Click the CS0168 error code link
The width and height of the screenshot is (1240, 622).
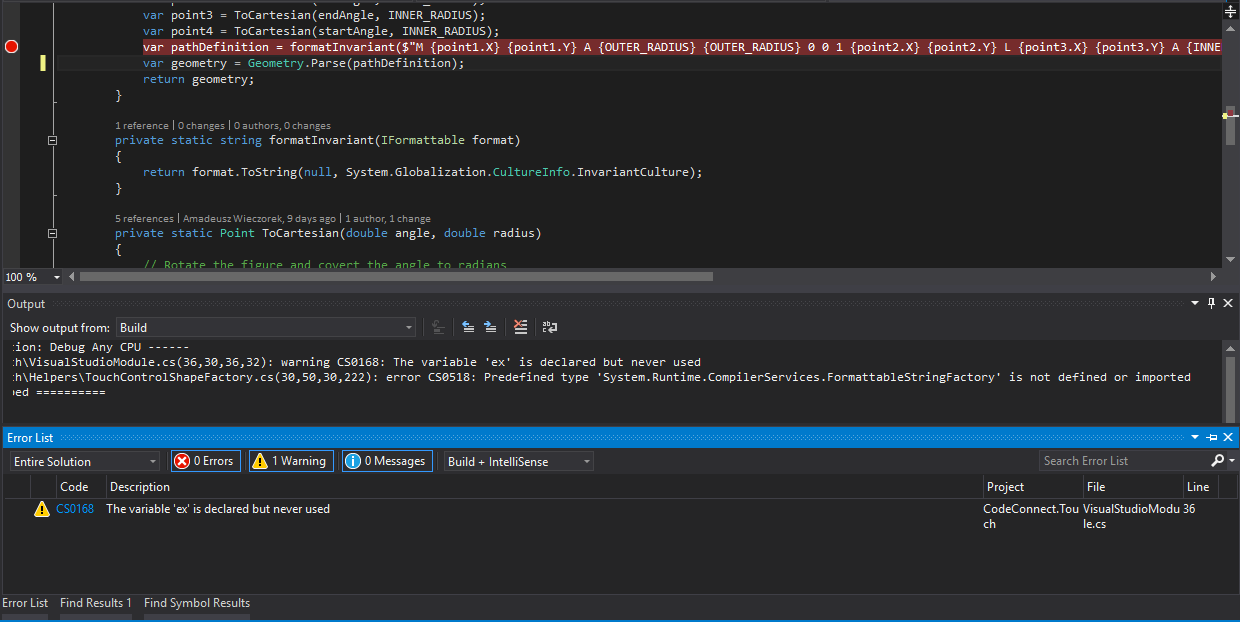75,509
